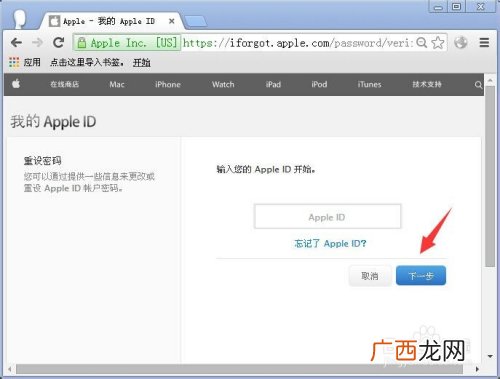Open Watch in Apple navigation
The image size is (500, 379).
pyautogui.click(x=223, y=84)
